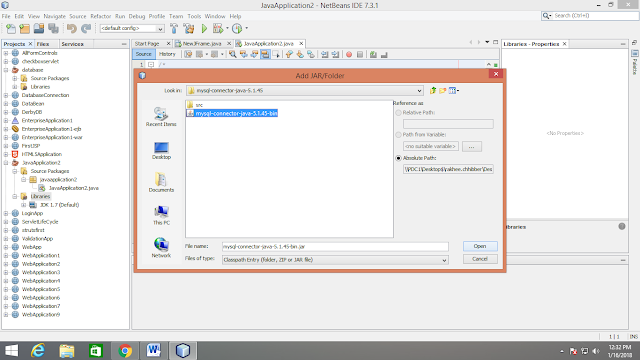Image resolution: width=640 pixels, height=360 pixels.
Task: Click the Undo toolbar icon
Action: [x=72, y=29]
